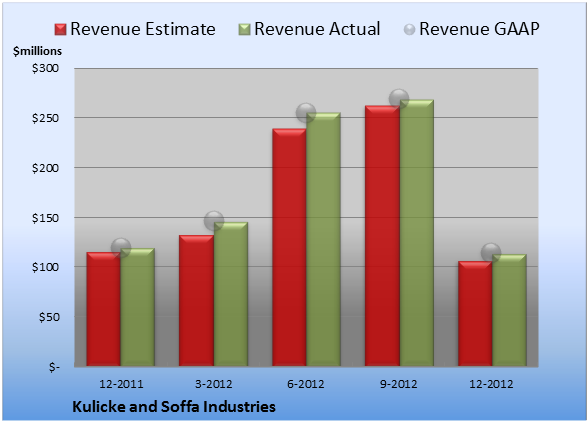
Task: Click the GAAP marker above 12-2012 bars
Action: tap(491, 252)
